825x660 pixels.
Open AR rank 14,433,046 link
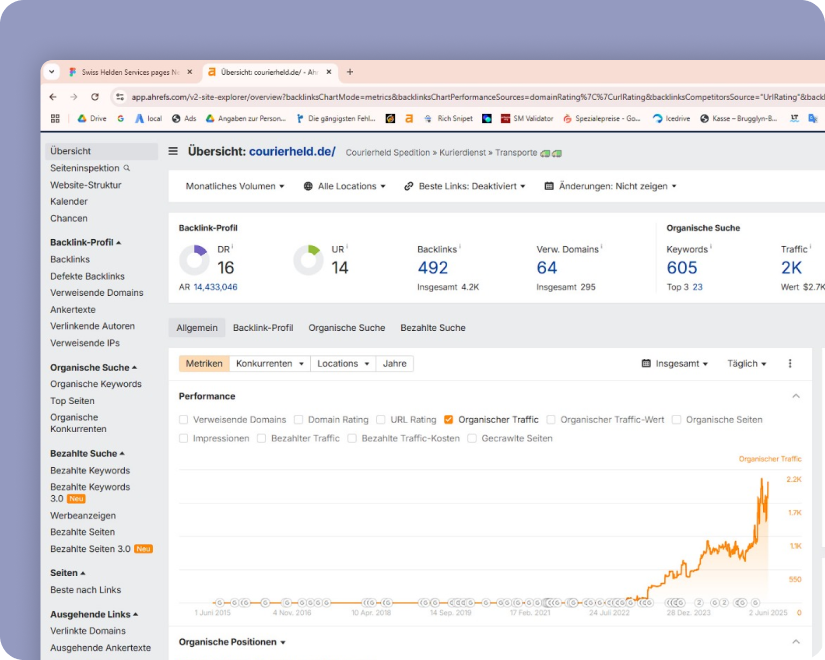pyautogui.click(x=216, y=287)
